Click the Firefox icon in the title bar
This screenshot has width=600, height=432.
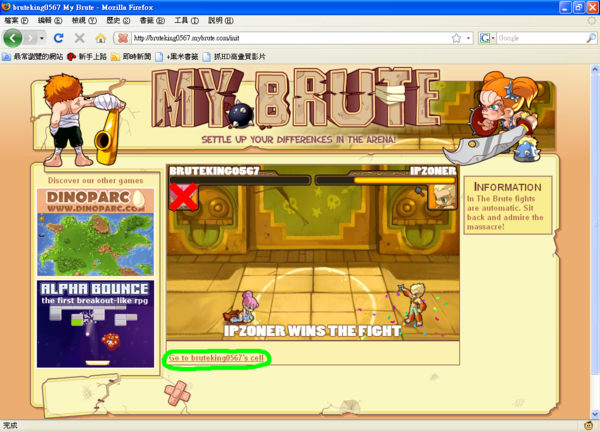tap(6, 7)
